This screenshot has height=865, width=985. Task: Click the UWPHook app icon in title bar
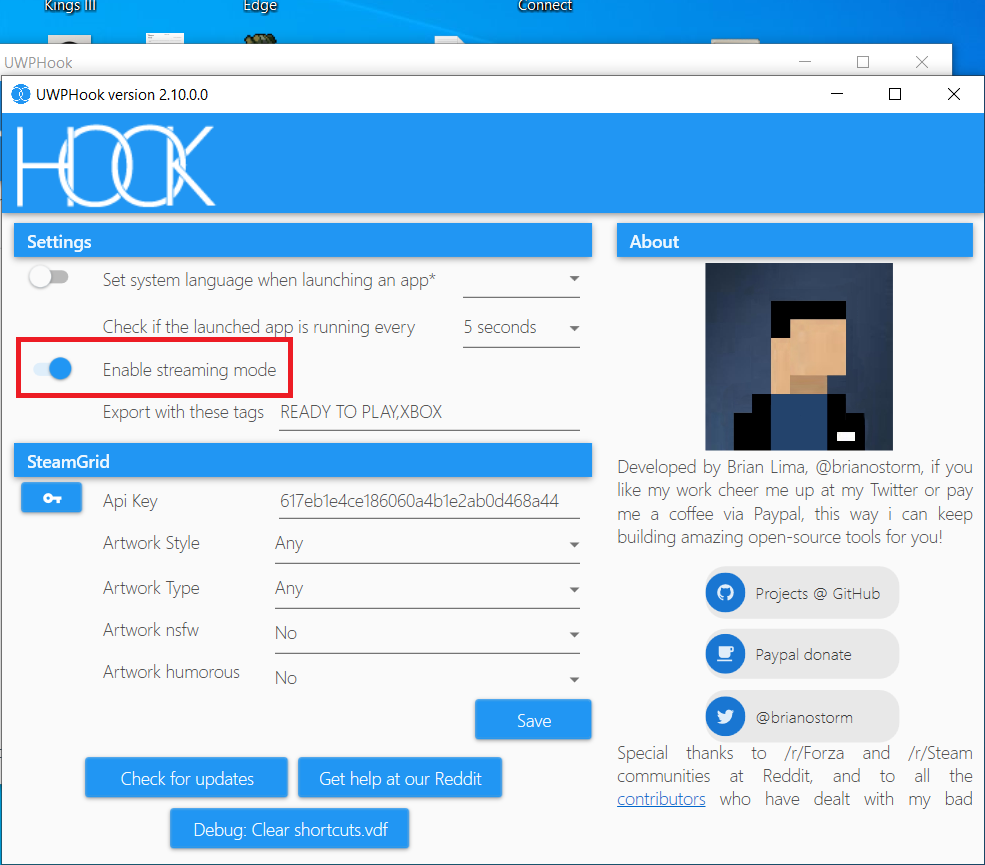[21, 94]
